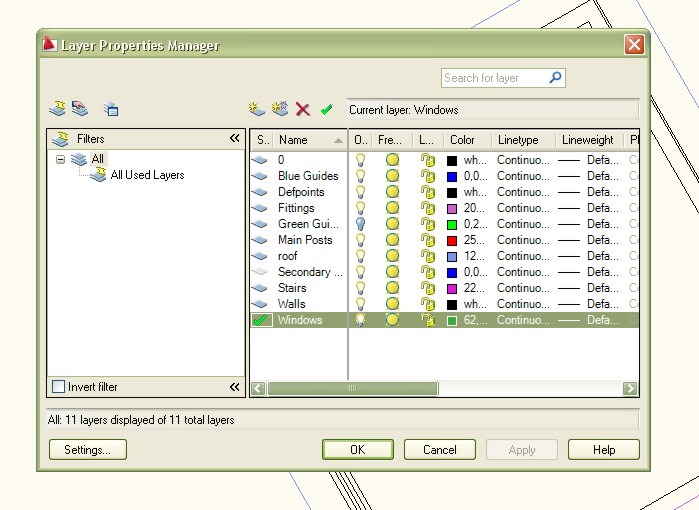699x510 pixels.
Task: Create a new layer with New Layer icon
Action: point(258,109)
